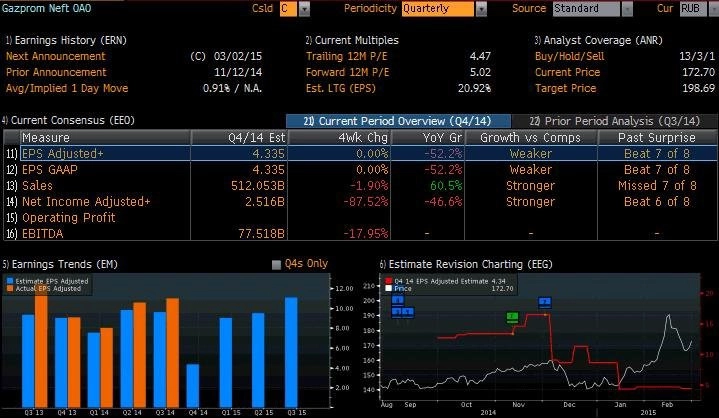Screen dimensions: 719x418
Task: Click the 5.02 forward P/E value
Action: pos(480,72)
